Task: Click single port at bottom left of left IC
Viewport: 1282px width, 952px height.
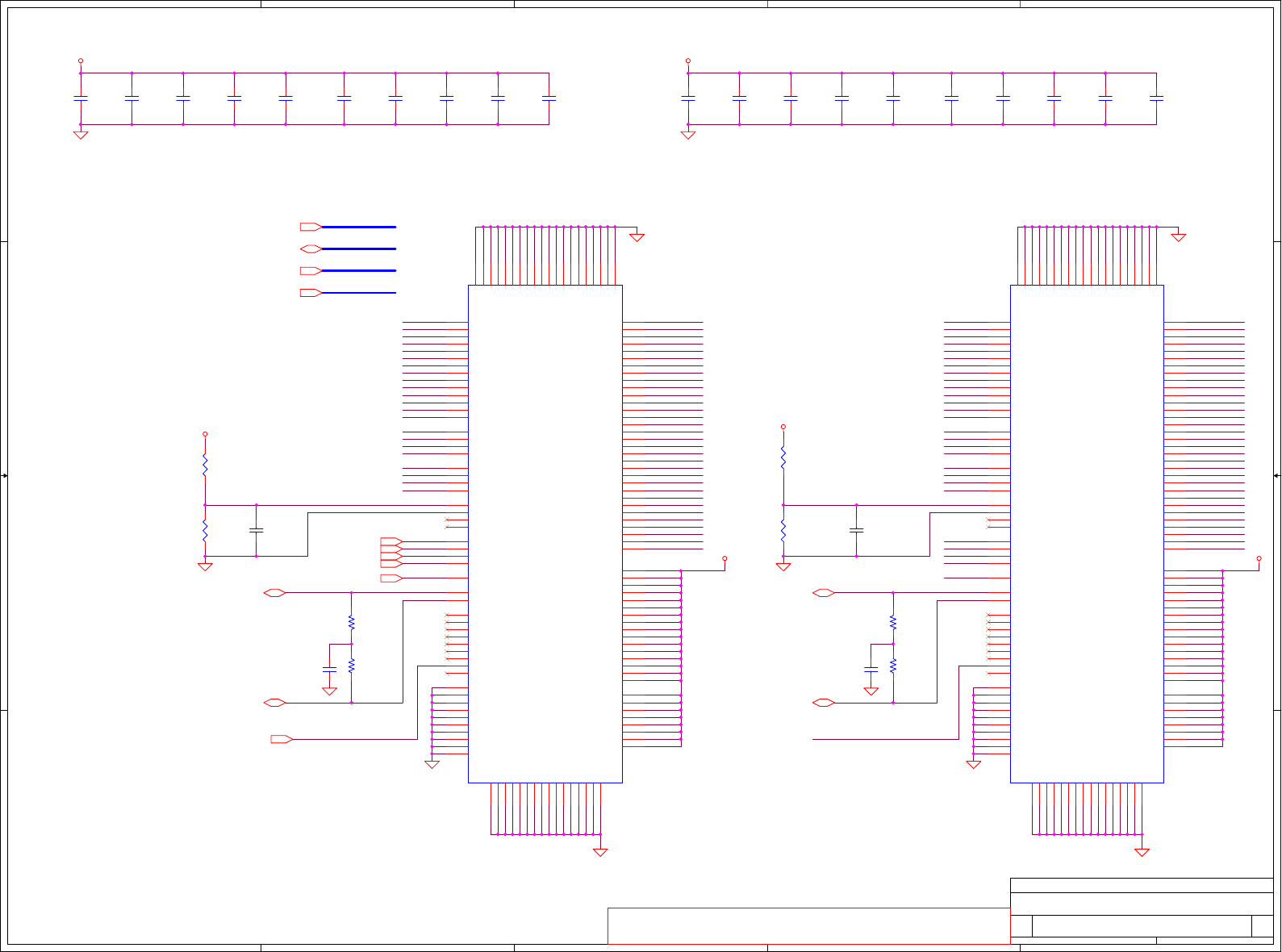Action: click(282, 739)
